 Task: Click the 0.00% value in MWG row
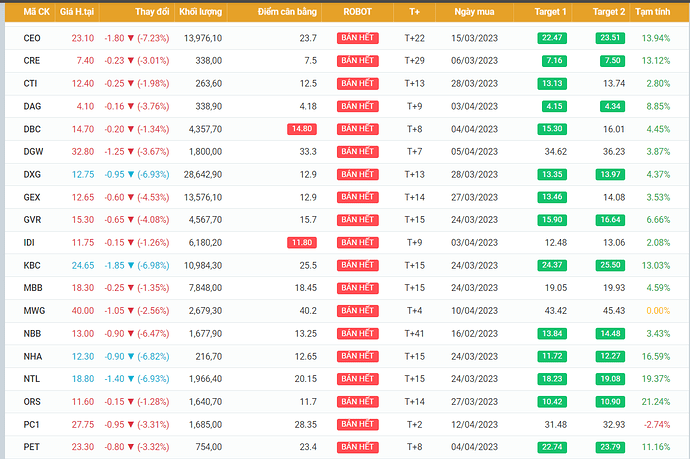pos(658,311)
